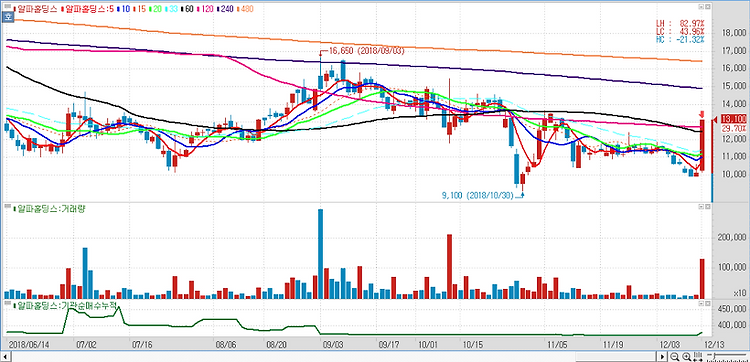750x362 pixels.
Task: Click the HC : -21.32% statistic
Action: coord(681,39)
